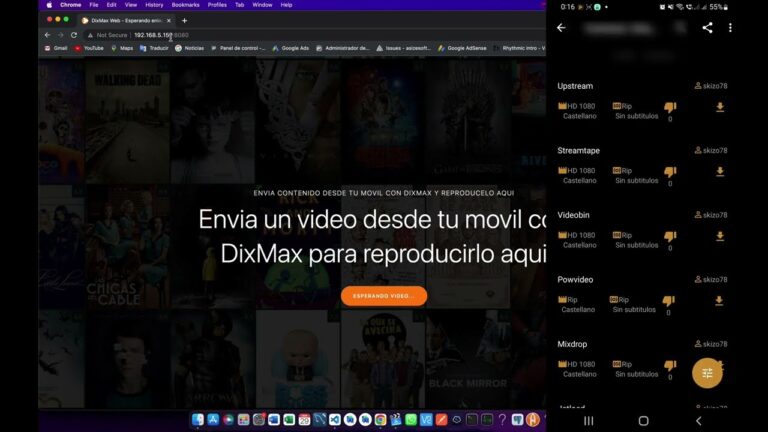The height and width of the screenshot is (432, 768).
Task: Open App Store from the Dock
Action: tap(213, 419)
